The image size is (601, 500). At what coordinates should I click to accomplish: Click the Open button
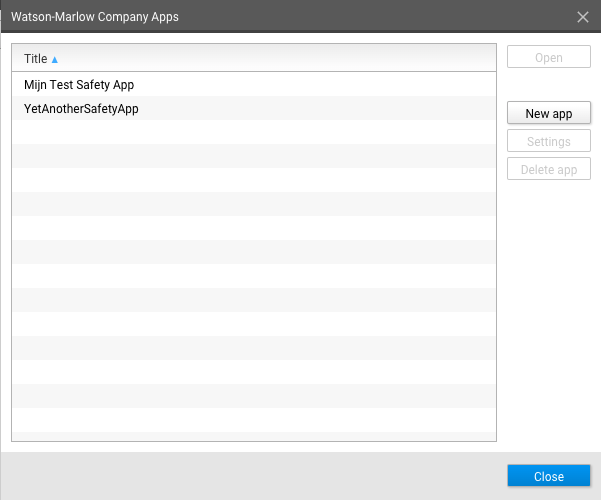click(x=548, y=57)
